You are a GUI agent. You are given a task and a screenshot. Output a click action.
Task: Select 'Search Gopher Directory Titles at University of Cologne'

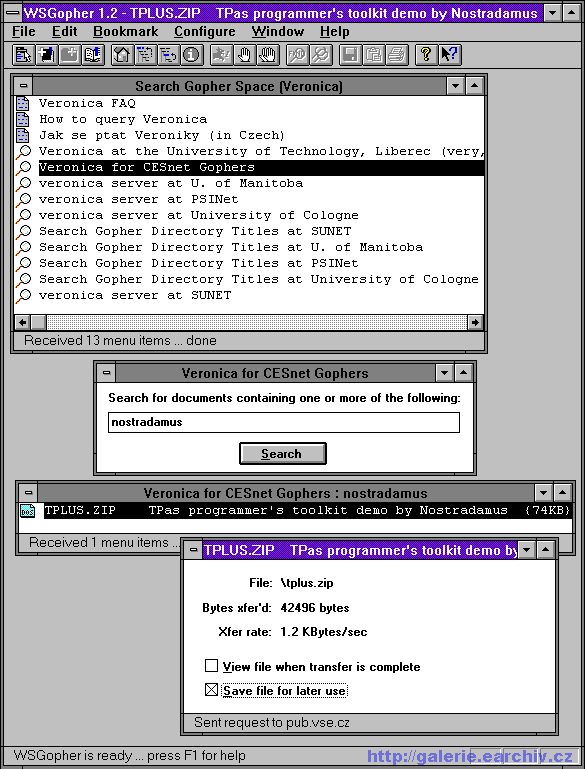[258, 279]
